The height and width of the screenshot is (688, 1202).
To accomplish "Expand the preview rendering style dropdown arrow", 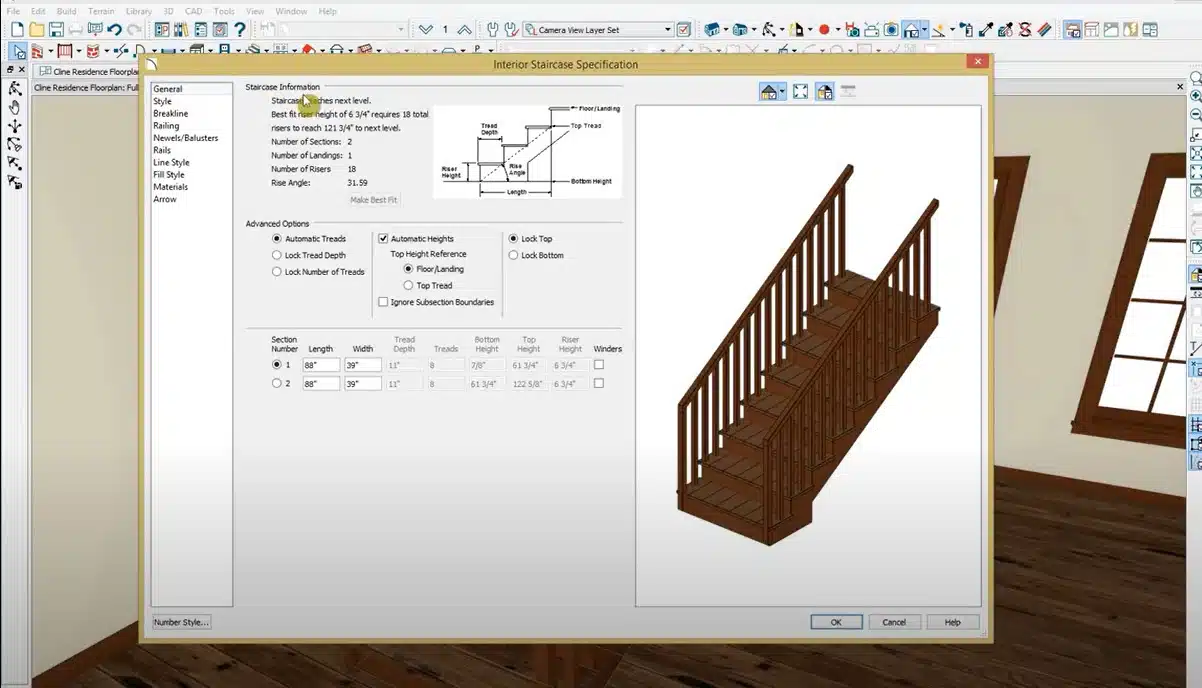I will pos(782,92).
